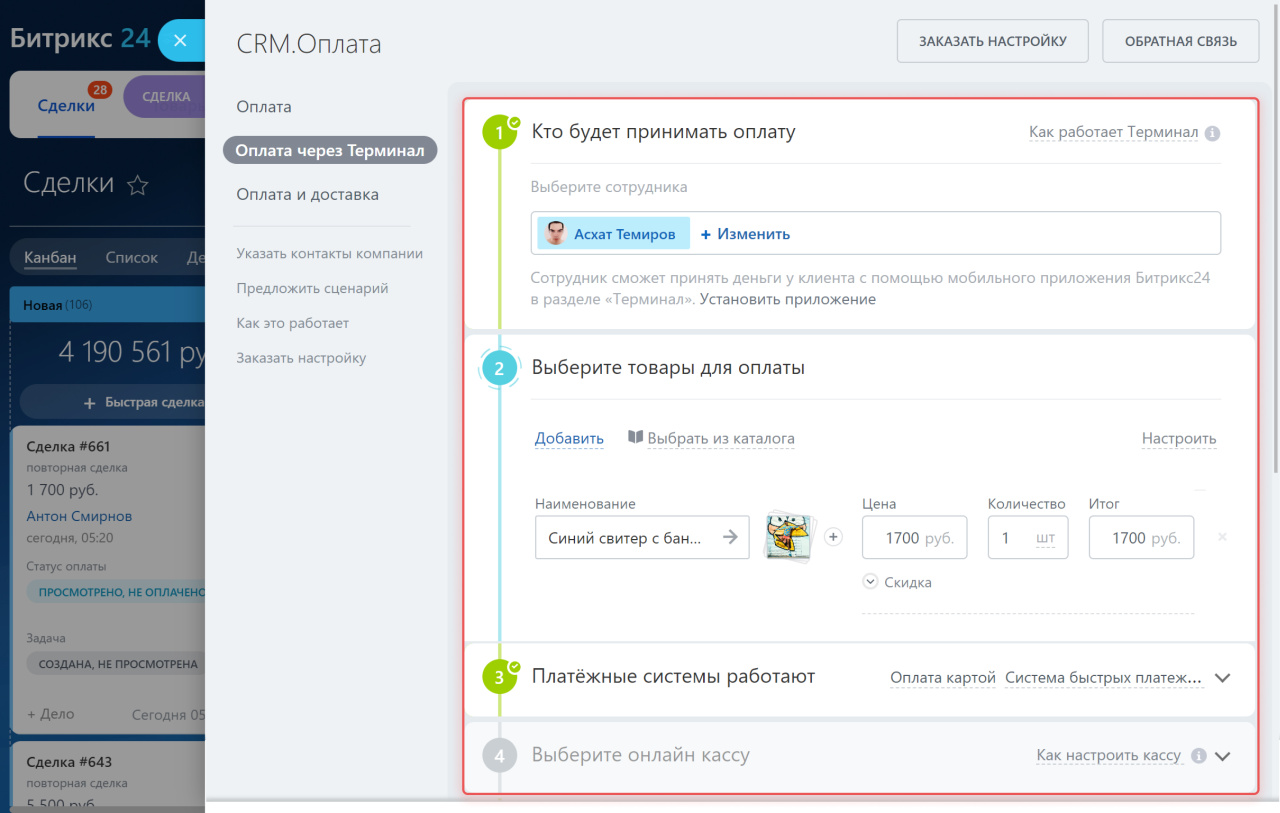Open Указать контакты компании link

click(x=330, y=254)
